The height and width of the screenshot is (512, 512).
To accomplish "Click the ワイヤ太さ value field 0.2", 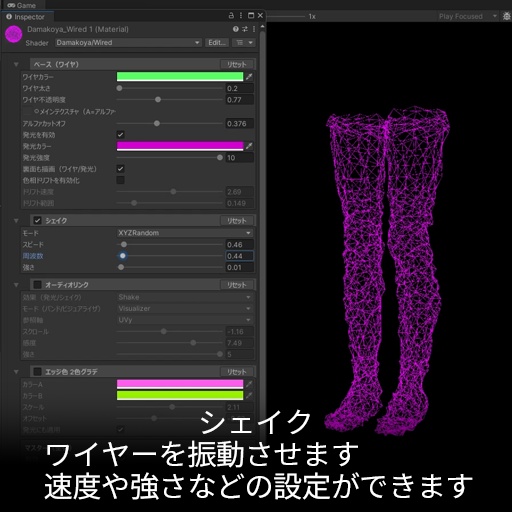I will coord(239,88).
